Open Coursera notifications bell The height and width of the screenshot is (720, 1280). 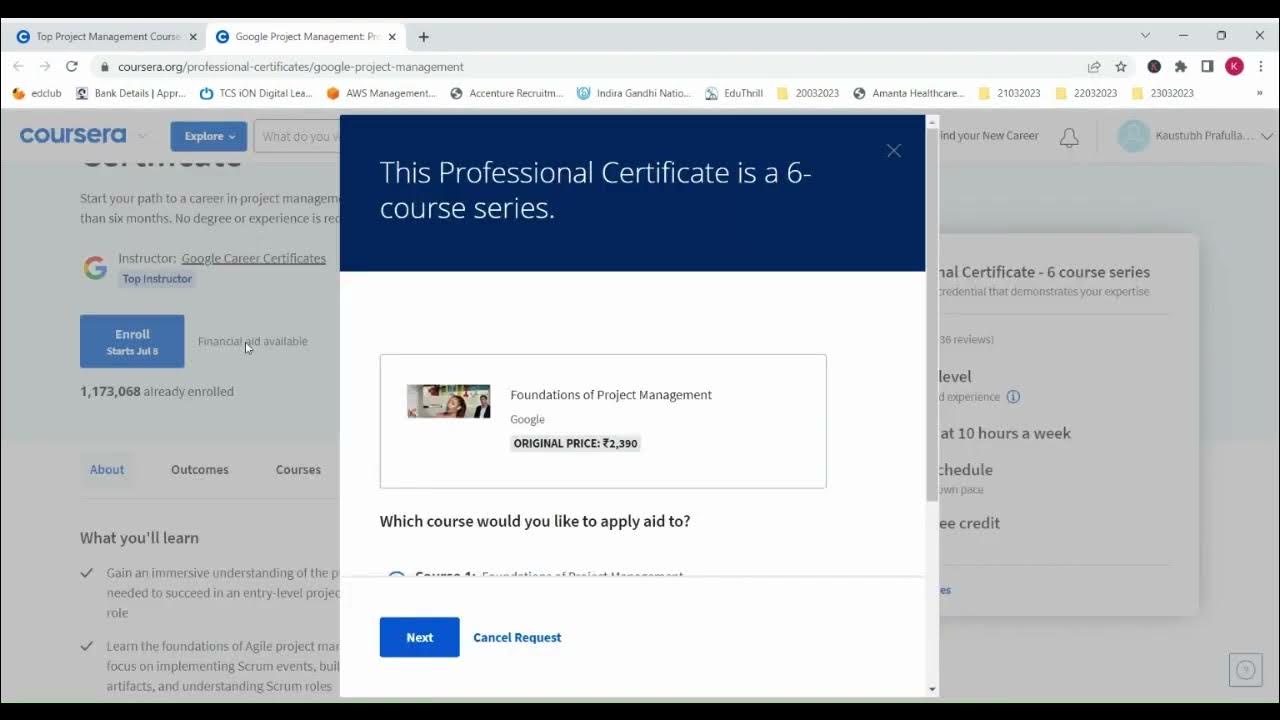[x=1069, y=137]
